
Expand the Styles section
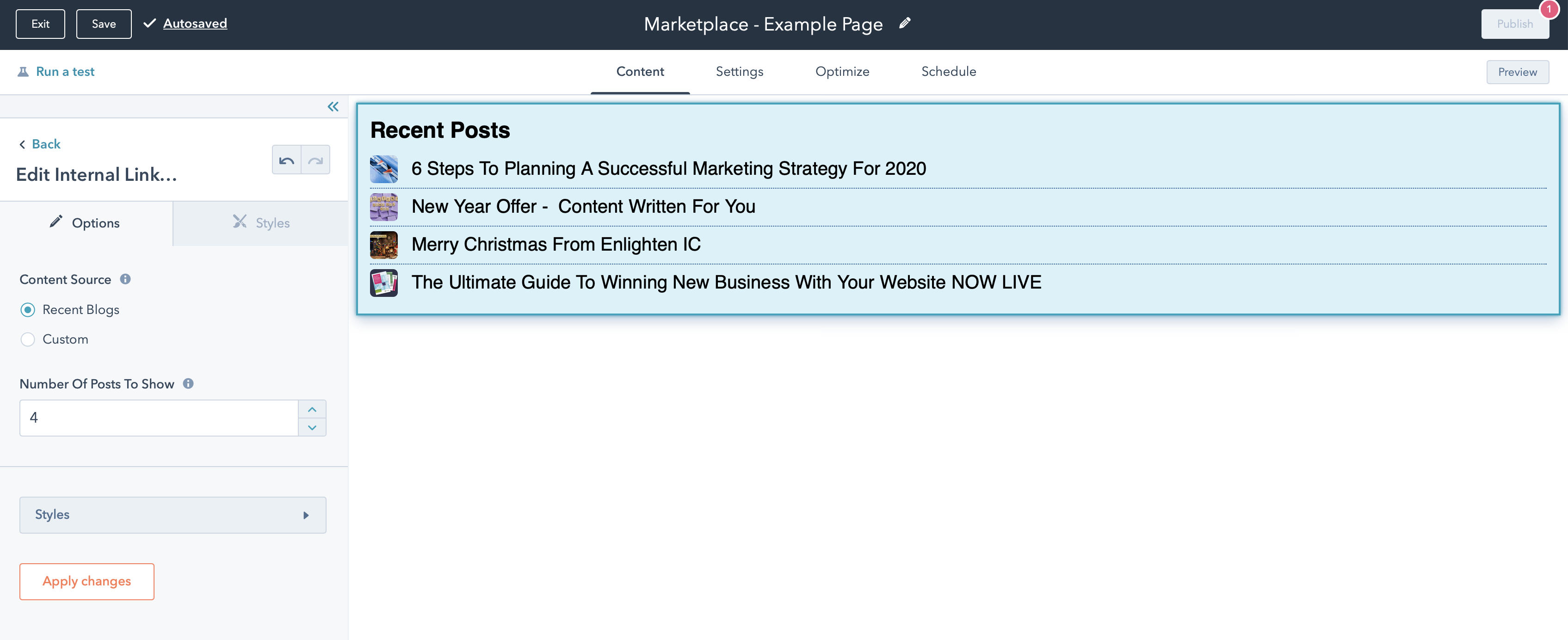click(x=173, y=515)
